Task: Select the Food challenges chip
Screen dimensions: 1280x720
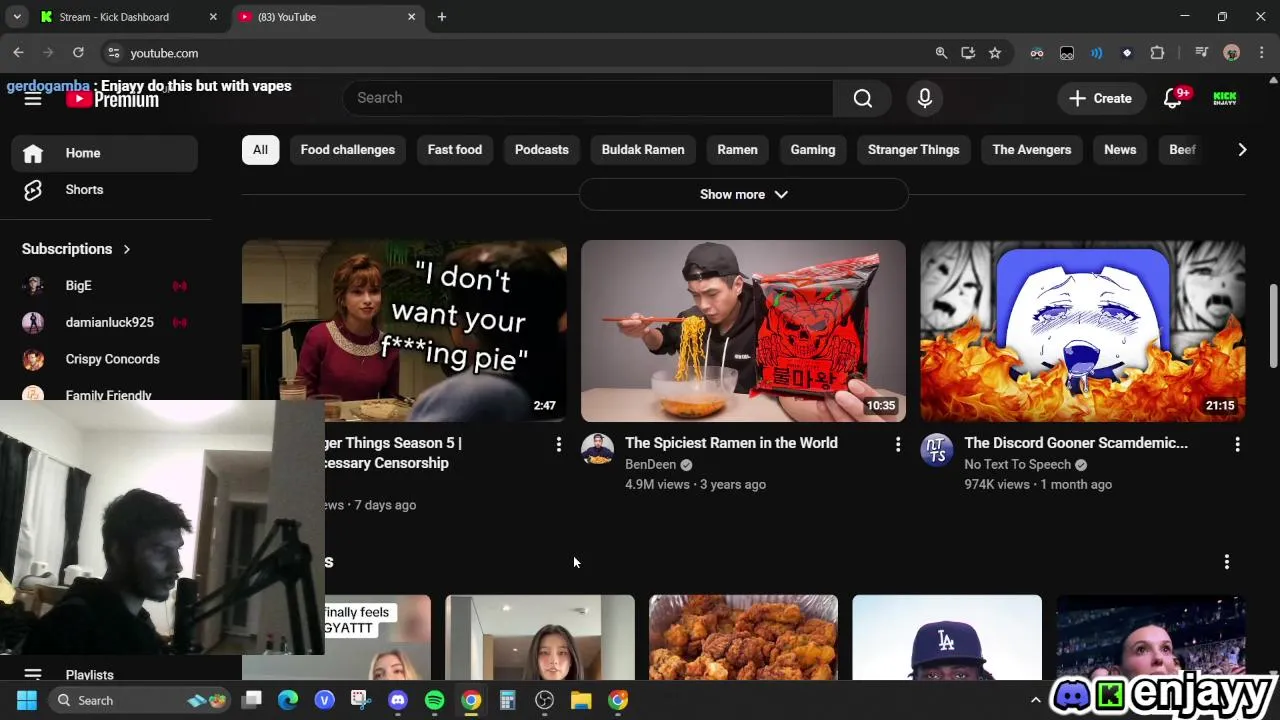Action: [348, 150]
